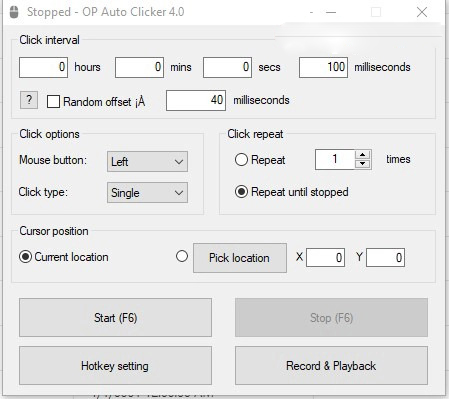Focus the random offset field showing 40
Image resolution: width=449 pixels, height=399 pixels.
196,100
